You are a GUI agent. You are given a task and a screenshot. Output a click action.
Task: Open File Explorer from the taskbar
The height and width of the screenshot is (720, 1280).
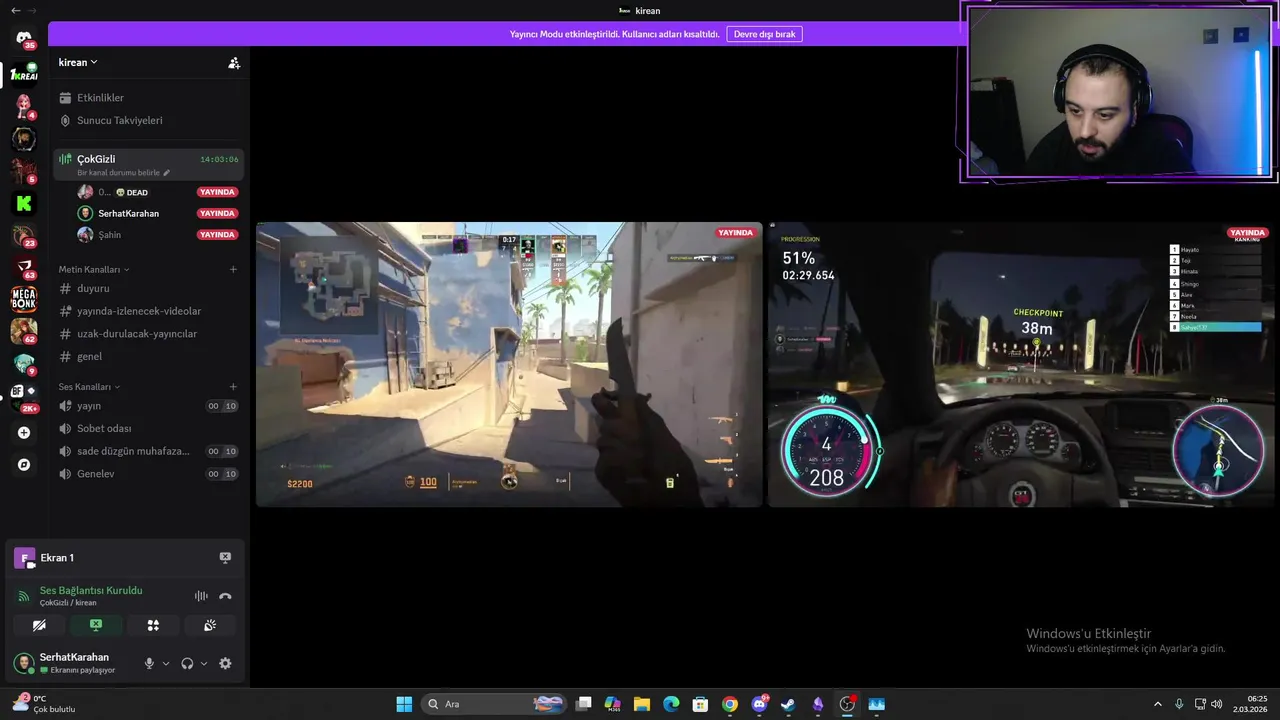click(x=642, y=704)
